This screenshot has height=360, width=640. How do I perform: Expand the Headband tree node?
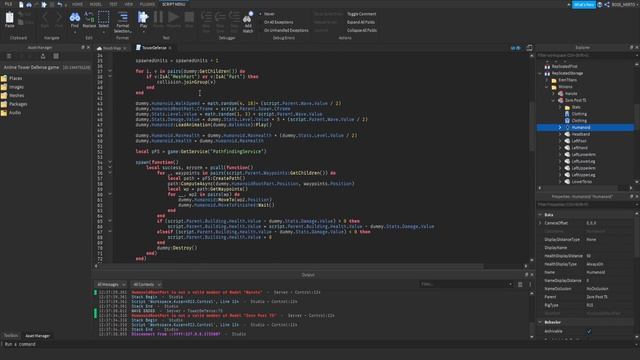tap(560, 134)
